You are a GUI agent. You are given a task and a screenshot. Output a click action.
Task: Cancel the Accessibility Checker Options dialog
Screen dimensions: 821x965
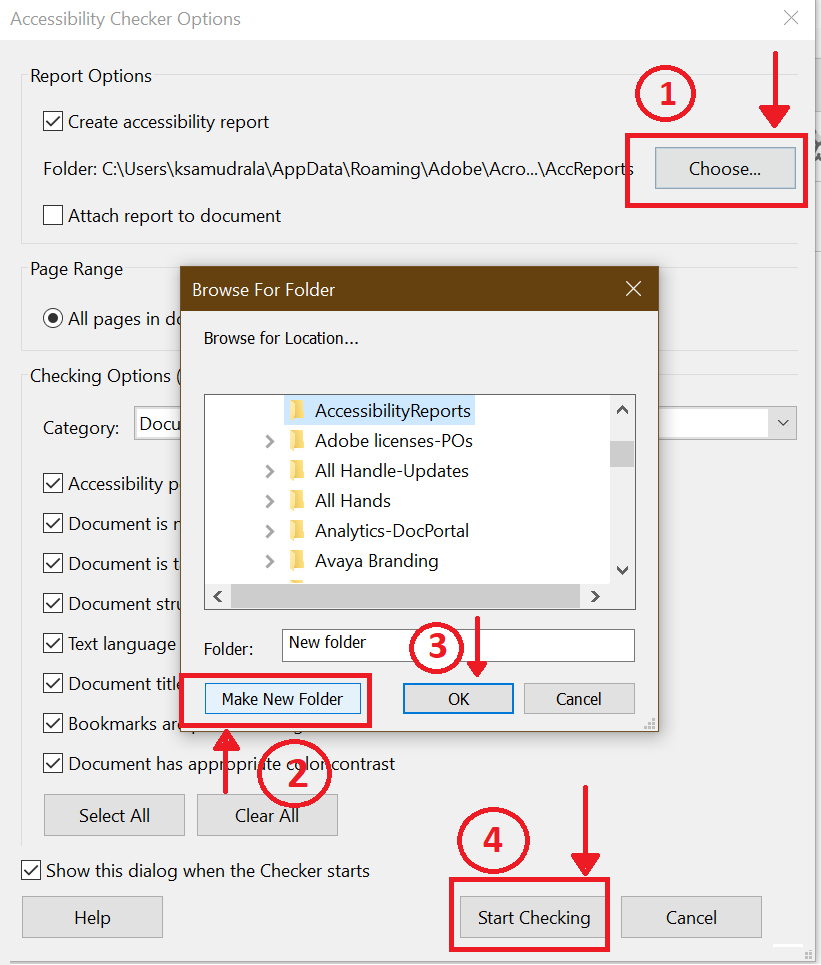point(691,917)
